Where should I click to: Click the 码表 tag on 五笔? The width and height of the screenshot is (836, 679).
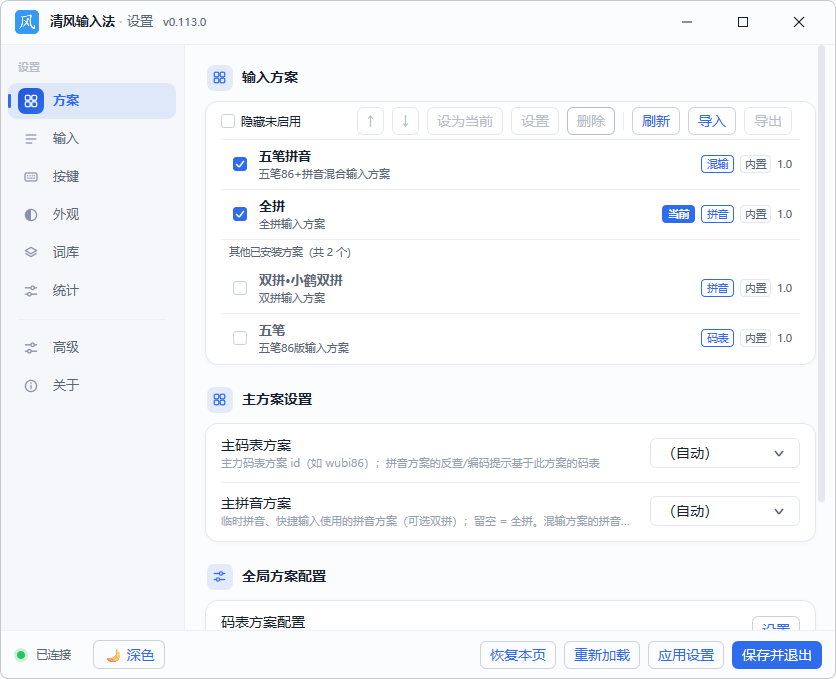(x=717, y=338)
